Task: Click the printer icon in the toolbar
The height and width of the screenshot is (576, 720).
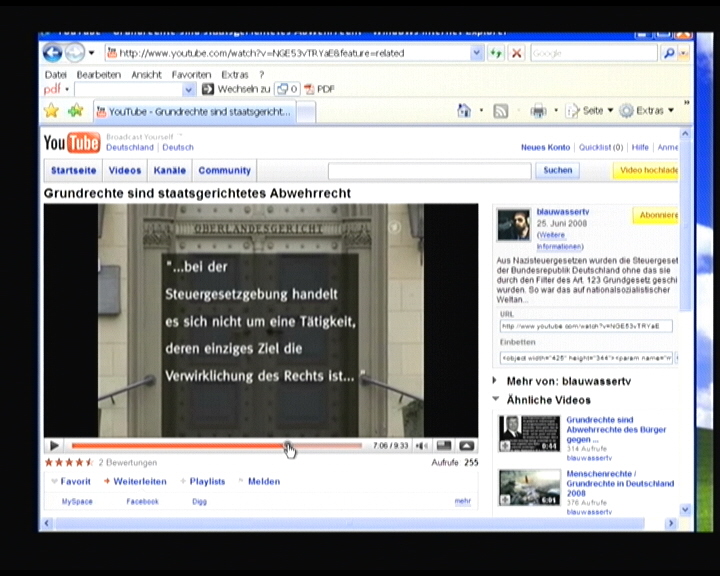Action: [538, 111]
